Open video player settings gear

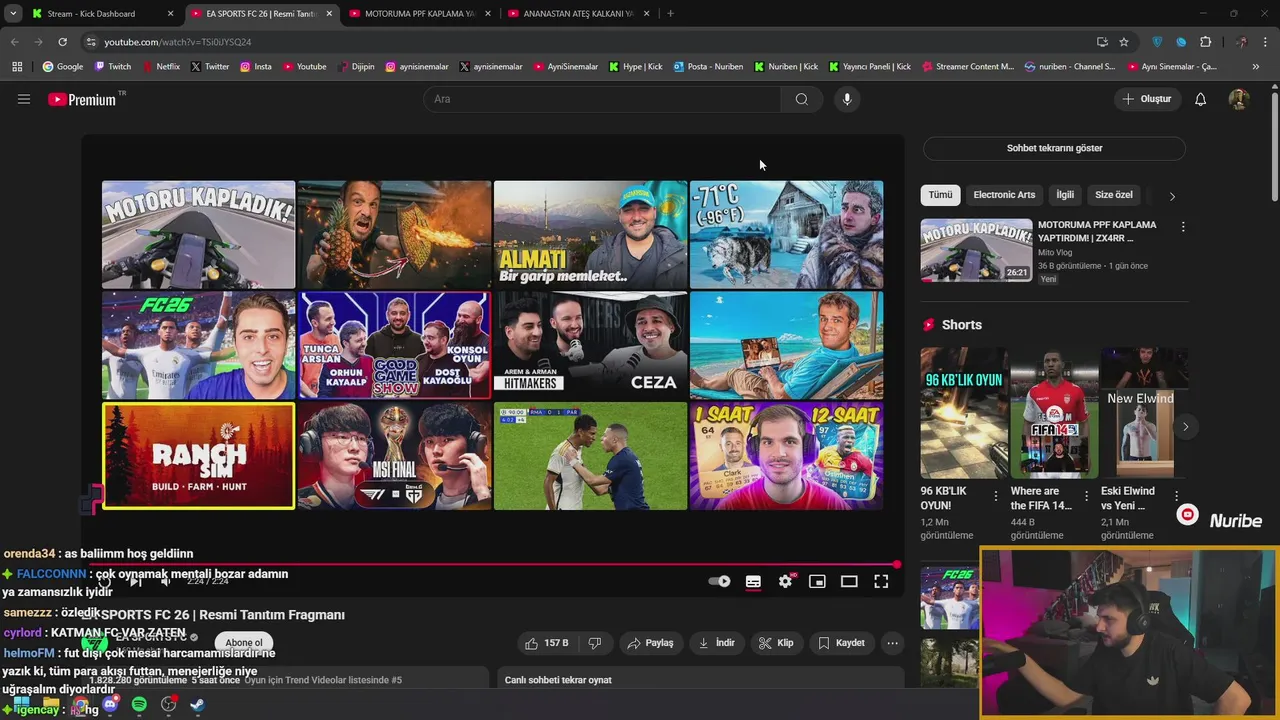pyautogui.click(x=786, y=581)
